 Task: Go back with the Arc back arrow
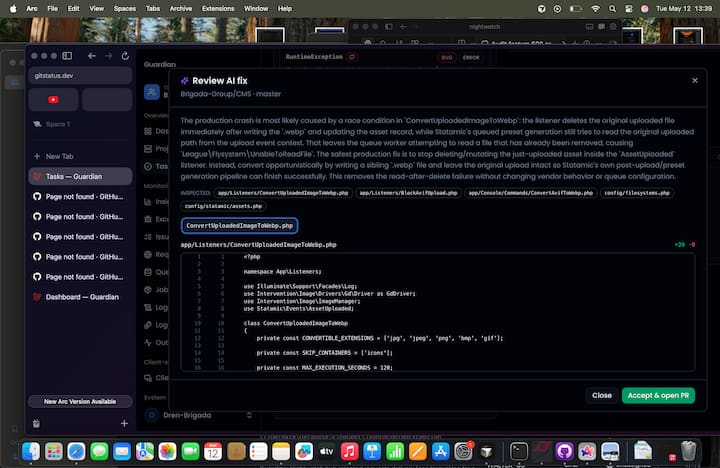(92, 56)
